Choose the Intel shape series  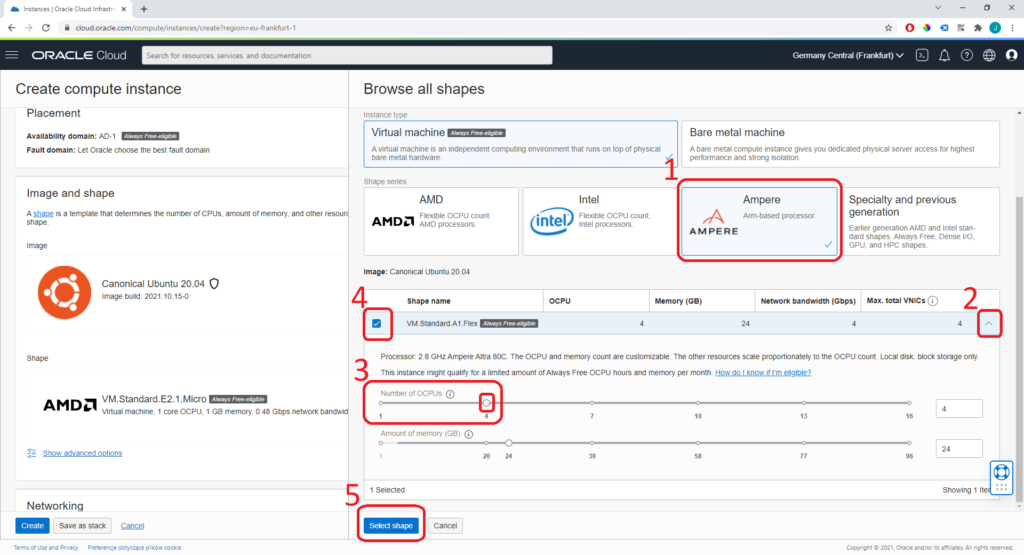(x=600, y=221)
